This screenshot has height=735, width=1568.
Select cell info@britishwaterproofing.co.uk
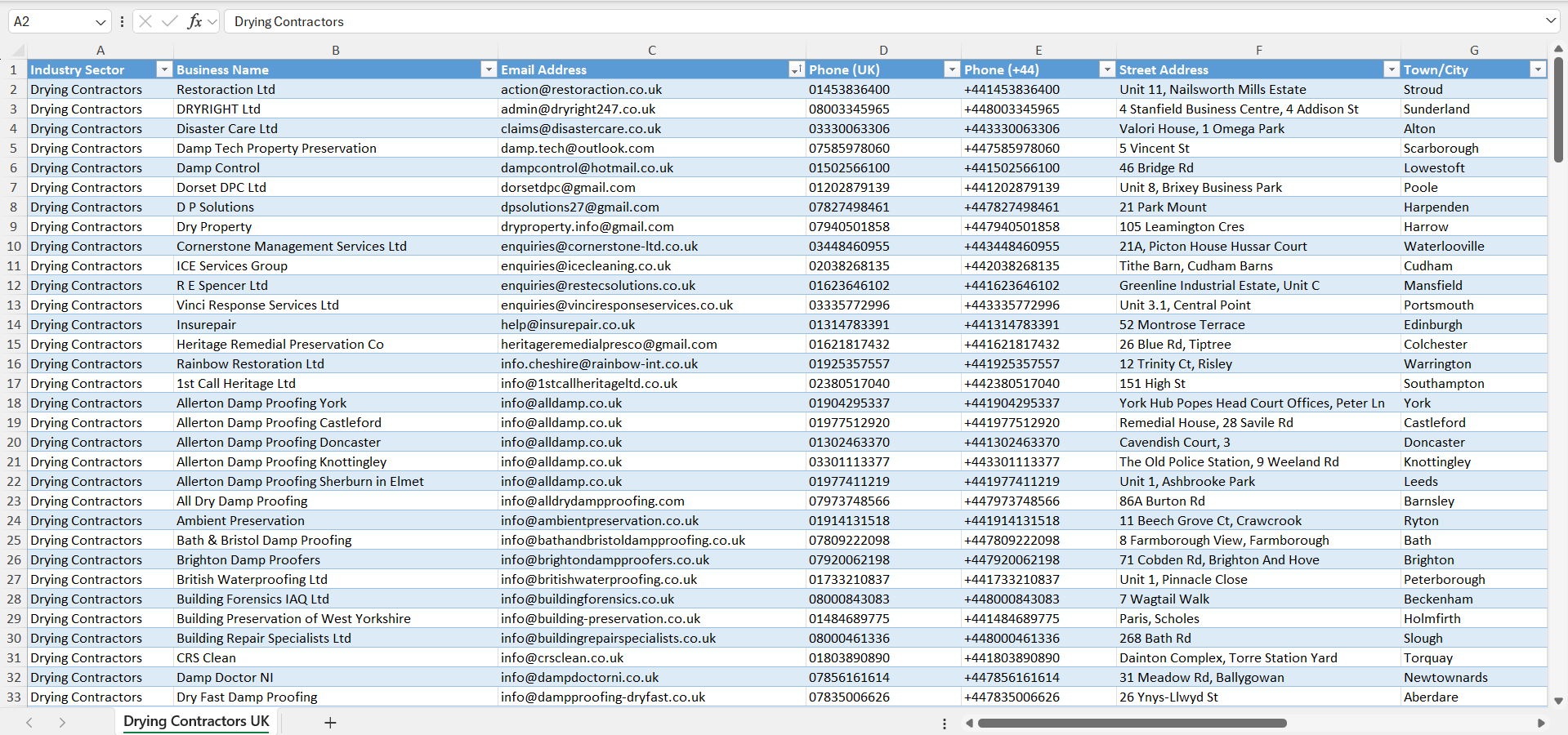pyautogui.click(x=651, y=579)
